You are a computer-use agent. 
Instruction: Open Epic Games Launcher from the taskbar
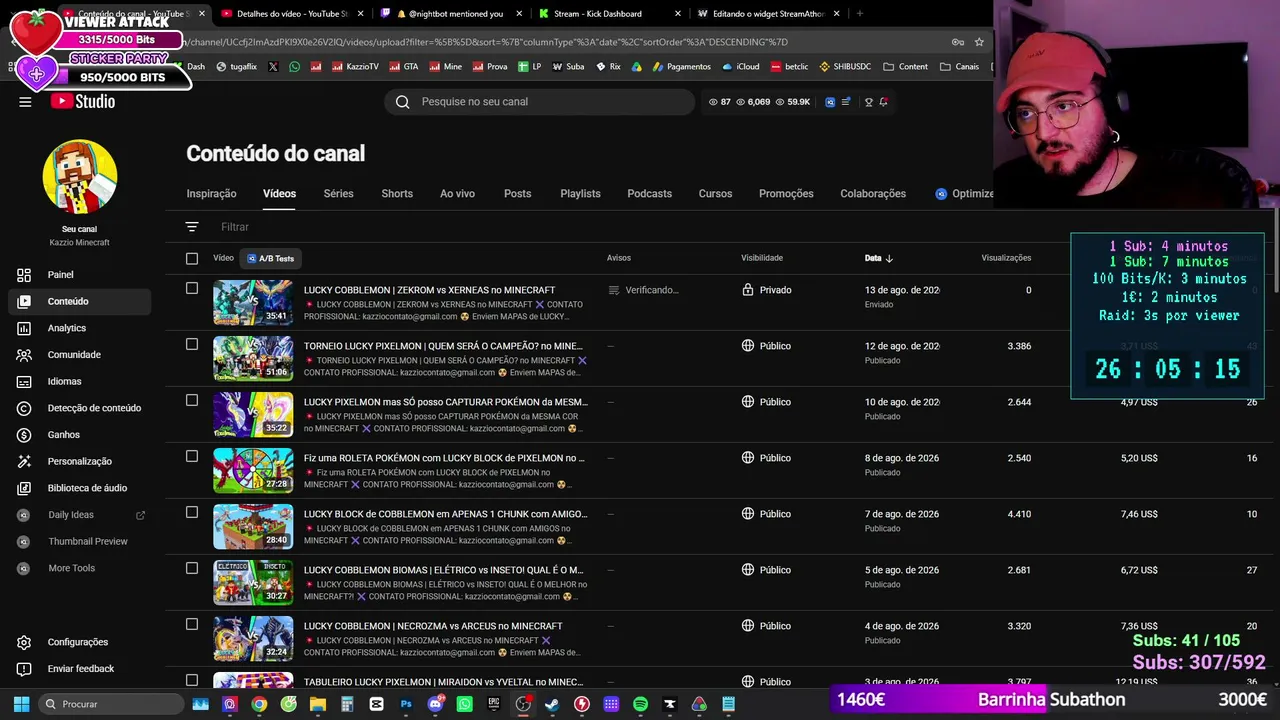pyautogui.click(x=494, y=704)
